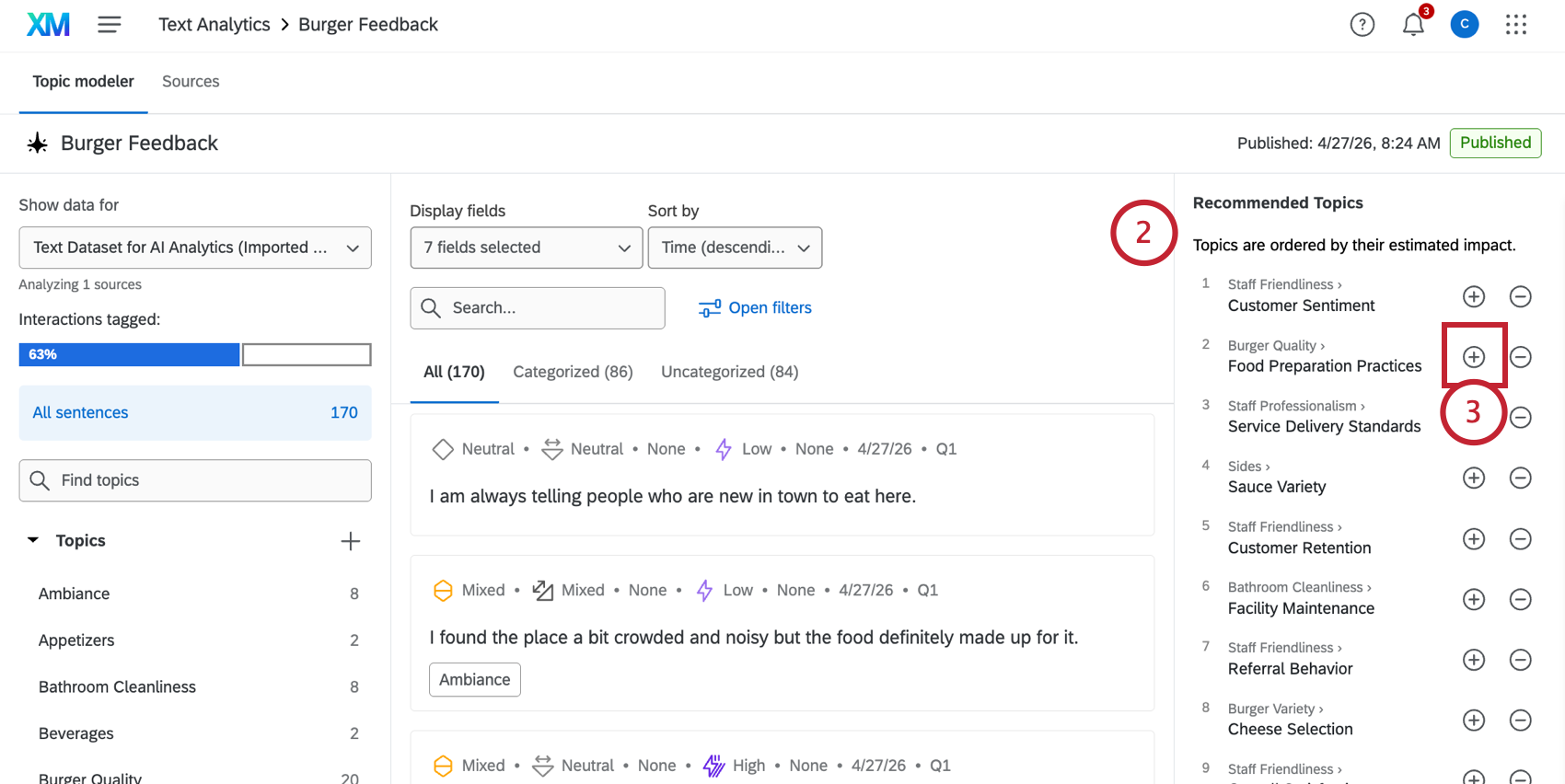Click the sparkle icon beside Burger Feedback
Screen dimensions: 1565x784
(37, 144)
